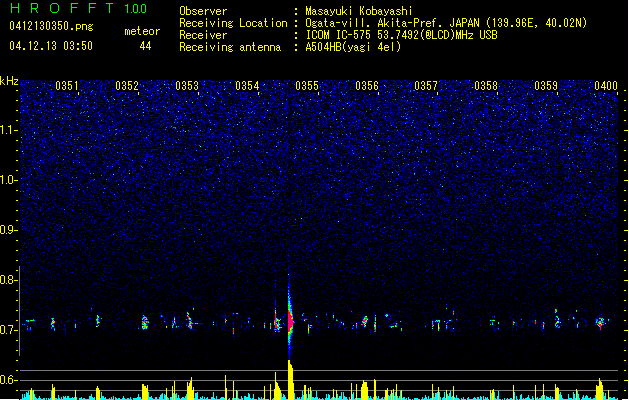
Task: Click the meteor count value 44
Action: (x=145, y=46)
